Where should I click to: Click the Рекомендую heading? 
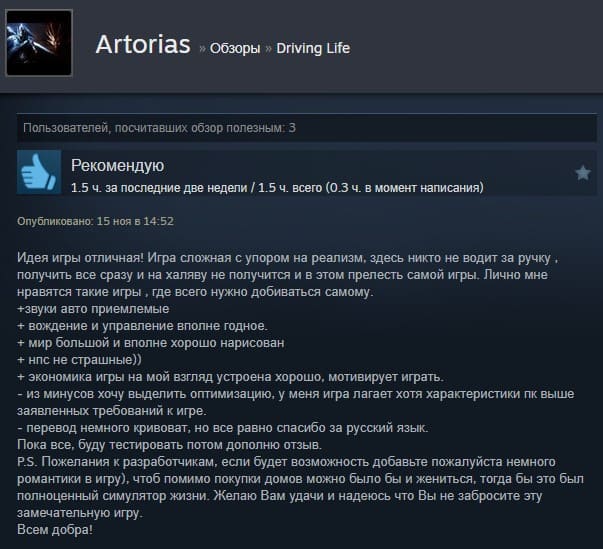click(118, 166)
